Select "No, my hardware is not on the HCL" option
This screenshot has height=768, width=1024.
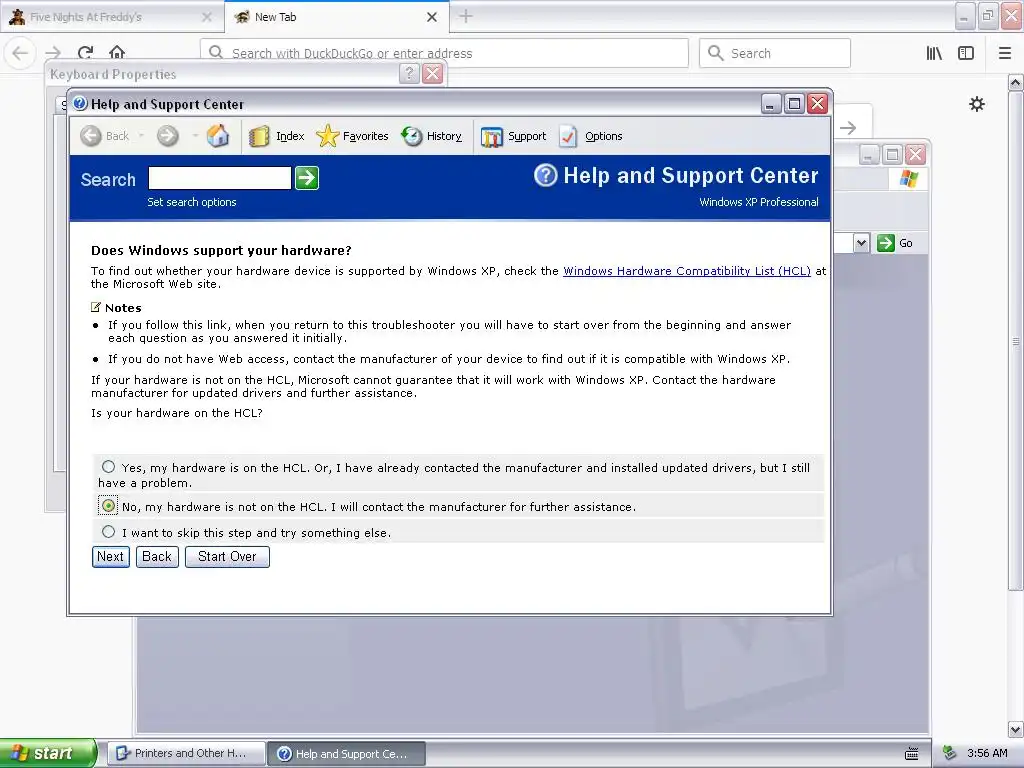point(108,506)
